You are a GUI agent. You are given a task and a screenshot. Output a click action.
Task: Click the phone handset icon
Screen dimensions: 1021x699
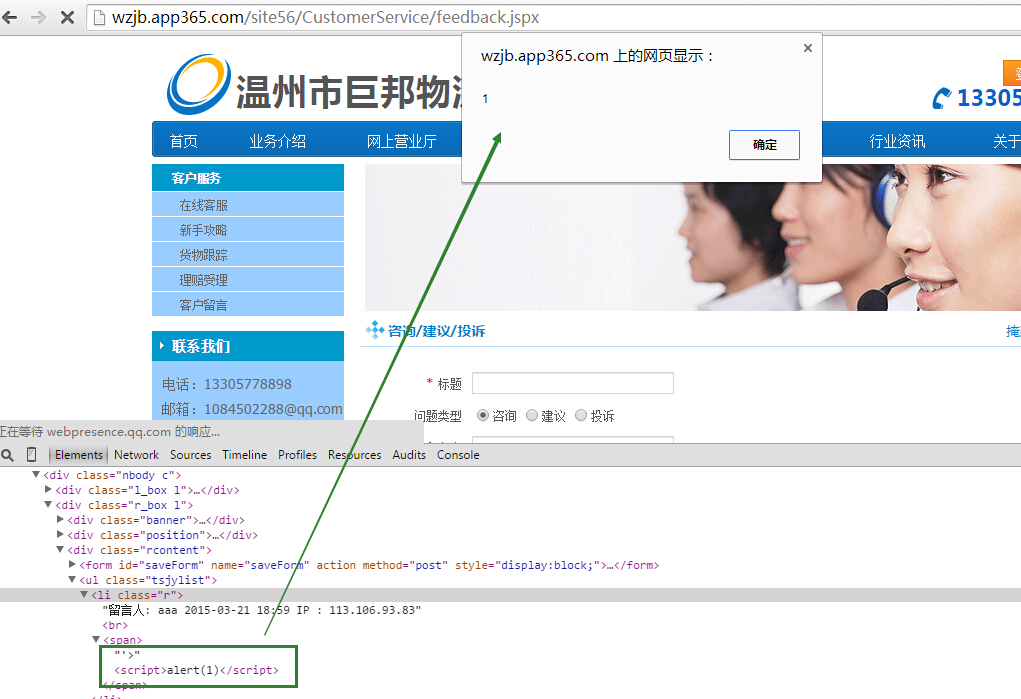click(x=941, y=98)
